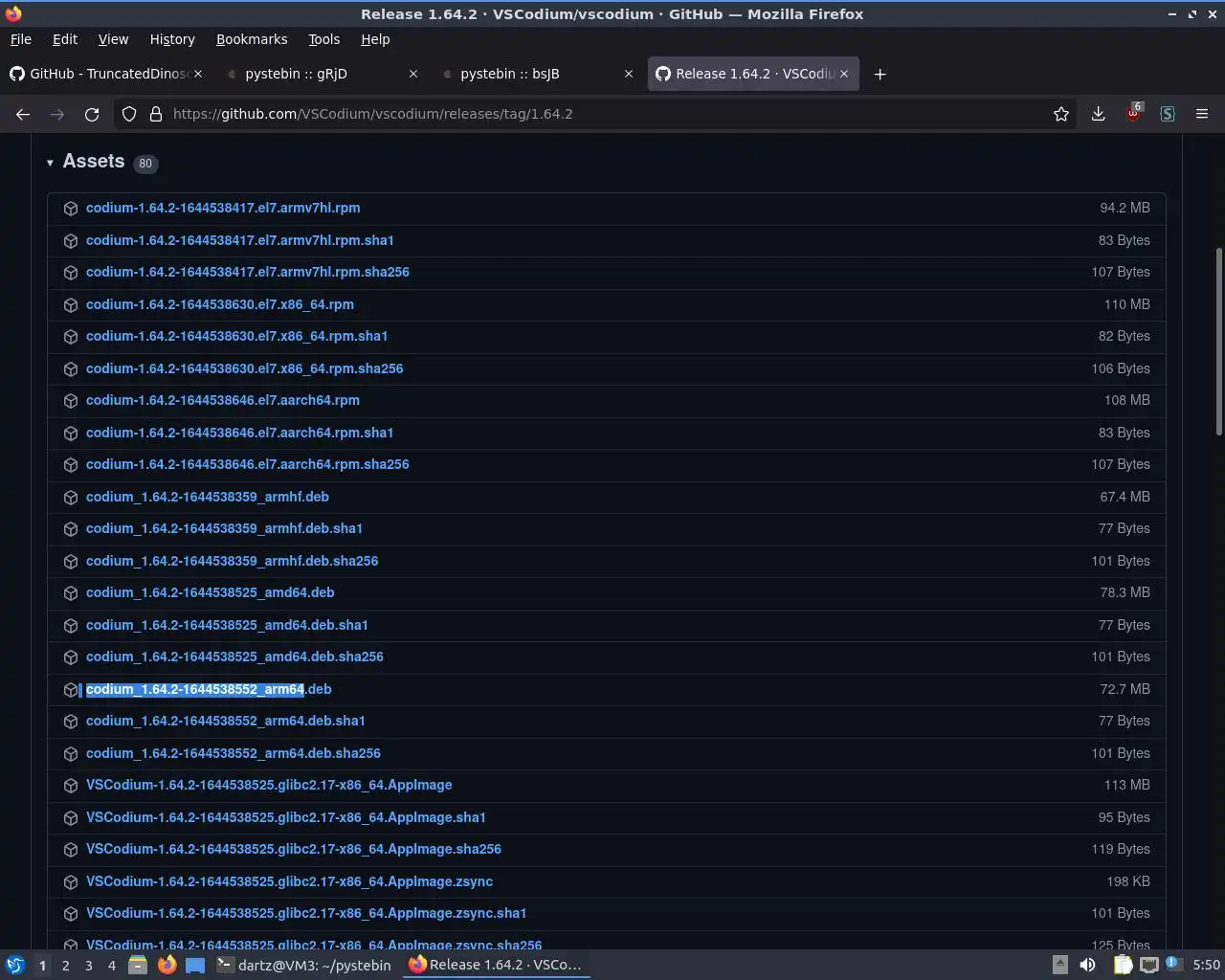This screenshot has height=980, width=1225.
Task: Bookmark this page with the star icon
Action: [x=1061, y=114]
